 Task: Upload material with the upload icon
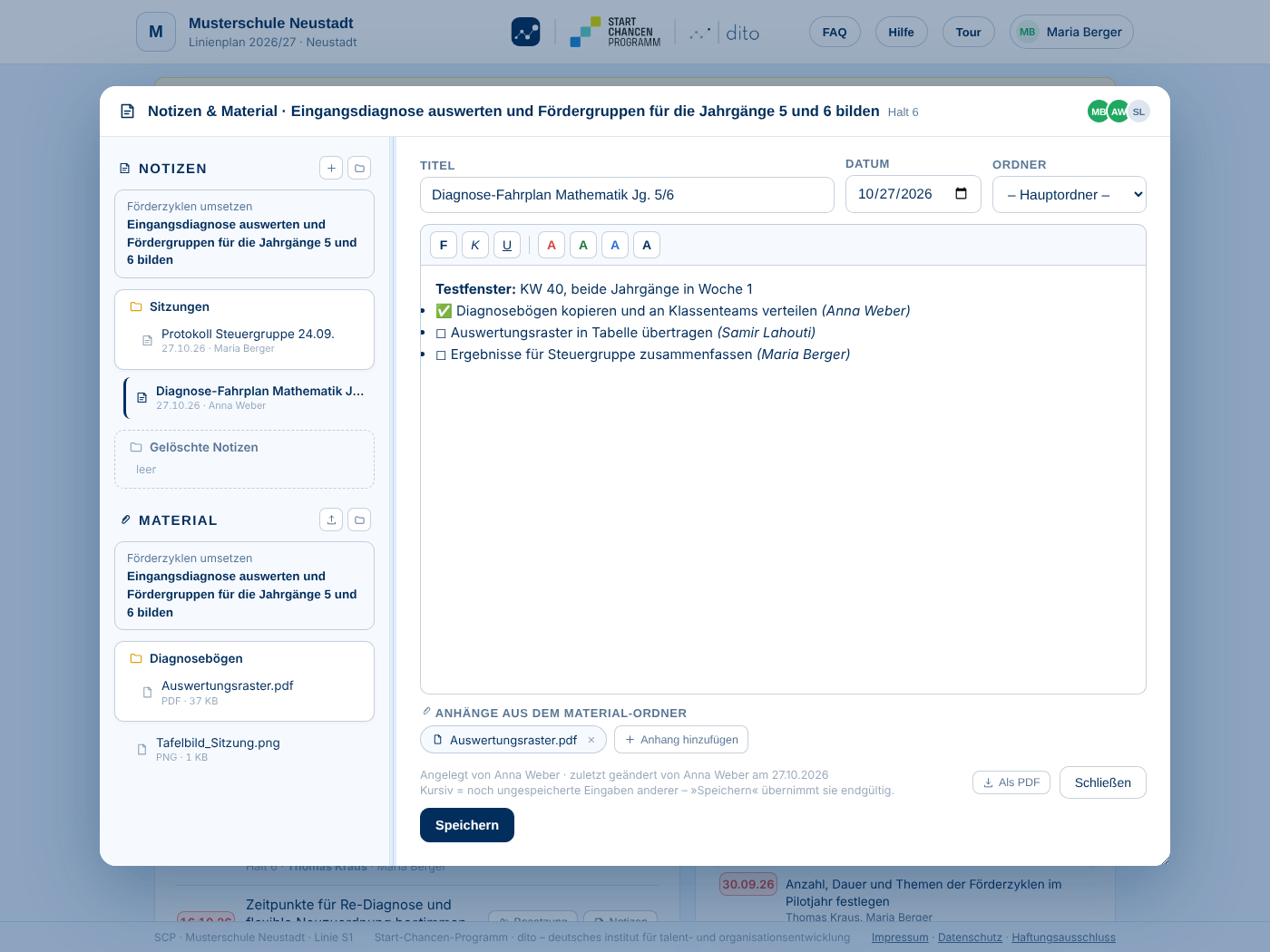(331, 520)
